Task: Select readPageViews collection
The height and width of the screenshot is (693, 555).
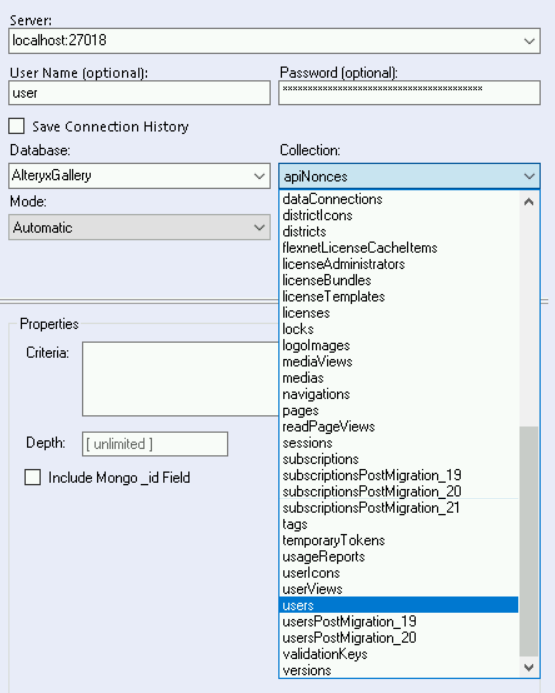Action: [399, 426]
